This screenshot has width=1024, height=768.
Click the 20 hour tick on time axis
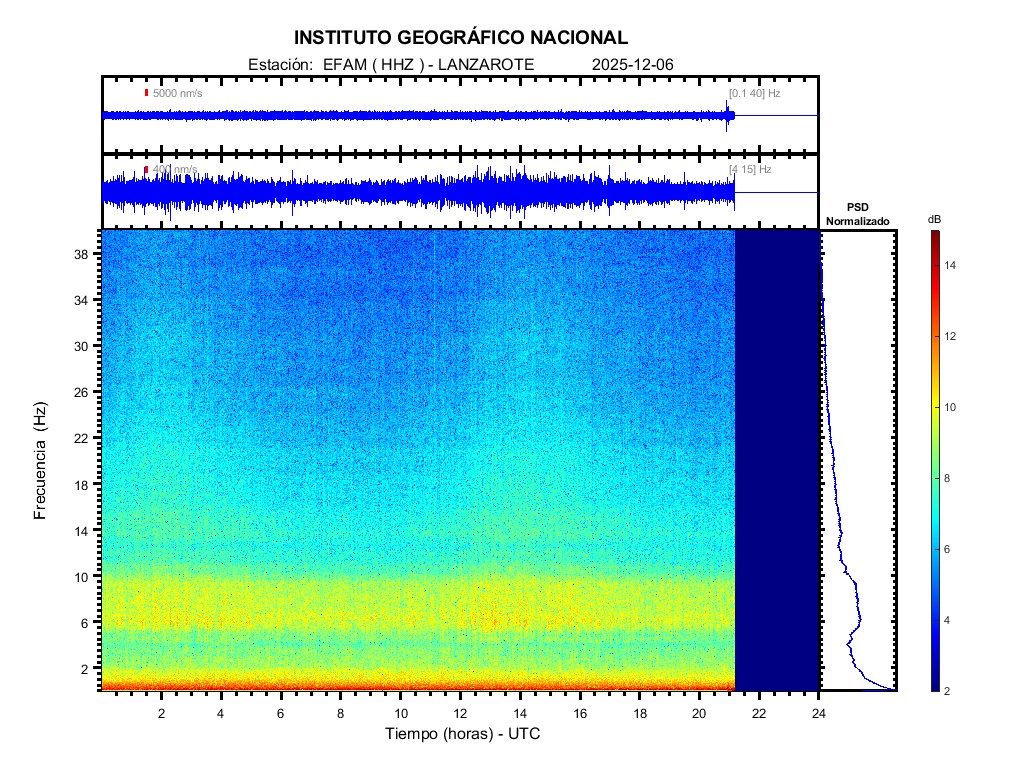pos(699,713)
